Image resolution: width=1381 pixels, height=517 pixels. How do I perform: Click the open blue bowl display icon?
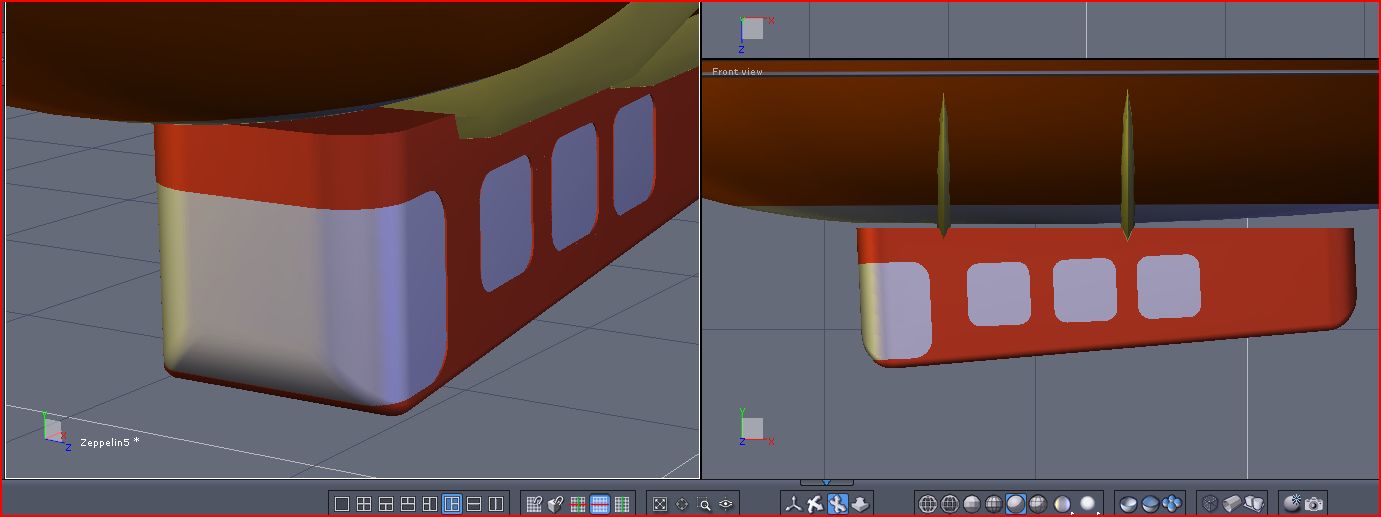click(x=1128, y=504)
